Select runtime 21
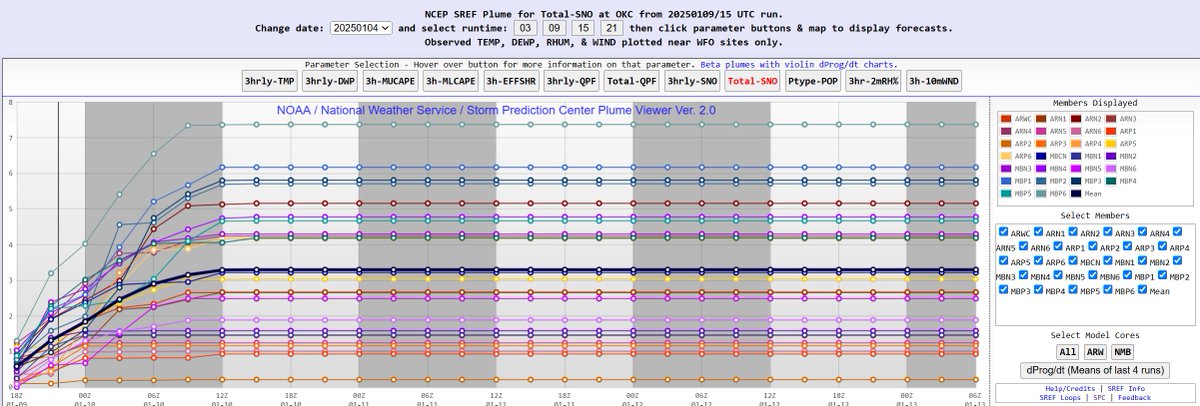The image size is (1200, 406). click(613, 29)
